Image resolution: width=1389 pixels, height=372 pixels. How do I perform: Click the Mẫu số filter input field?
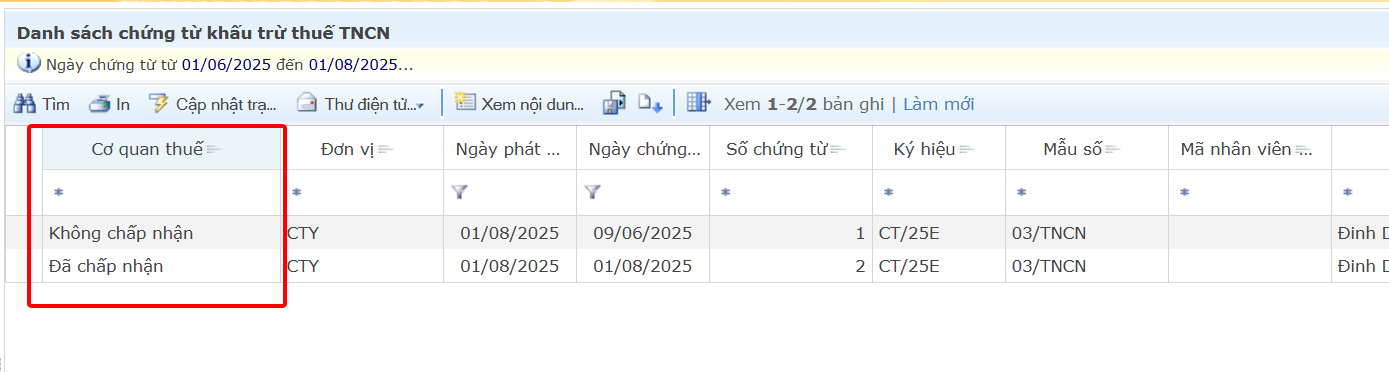coord(1087,192)
